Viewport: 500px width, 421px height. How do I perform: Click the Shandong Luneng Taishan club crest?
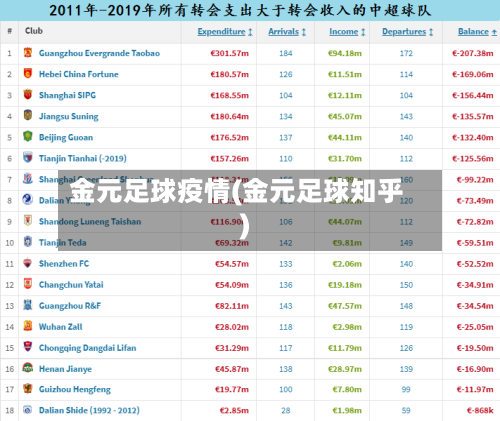click(28, 221)
